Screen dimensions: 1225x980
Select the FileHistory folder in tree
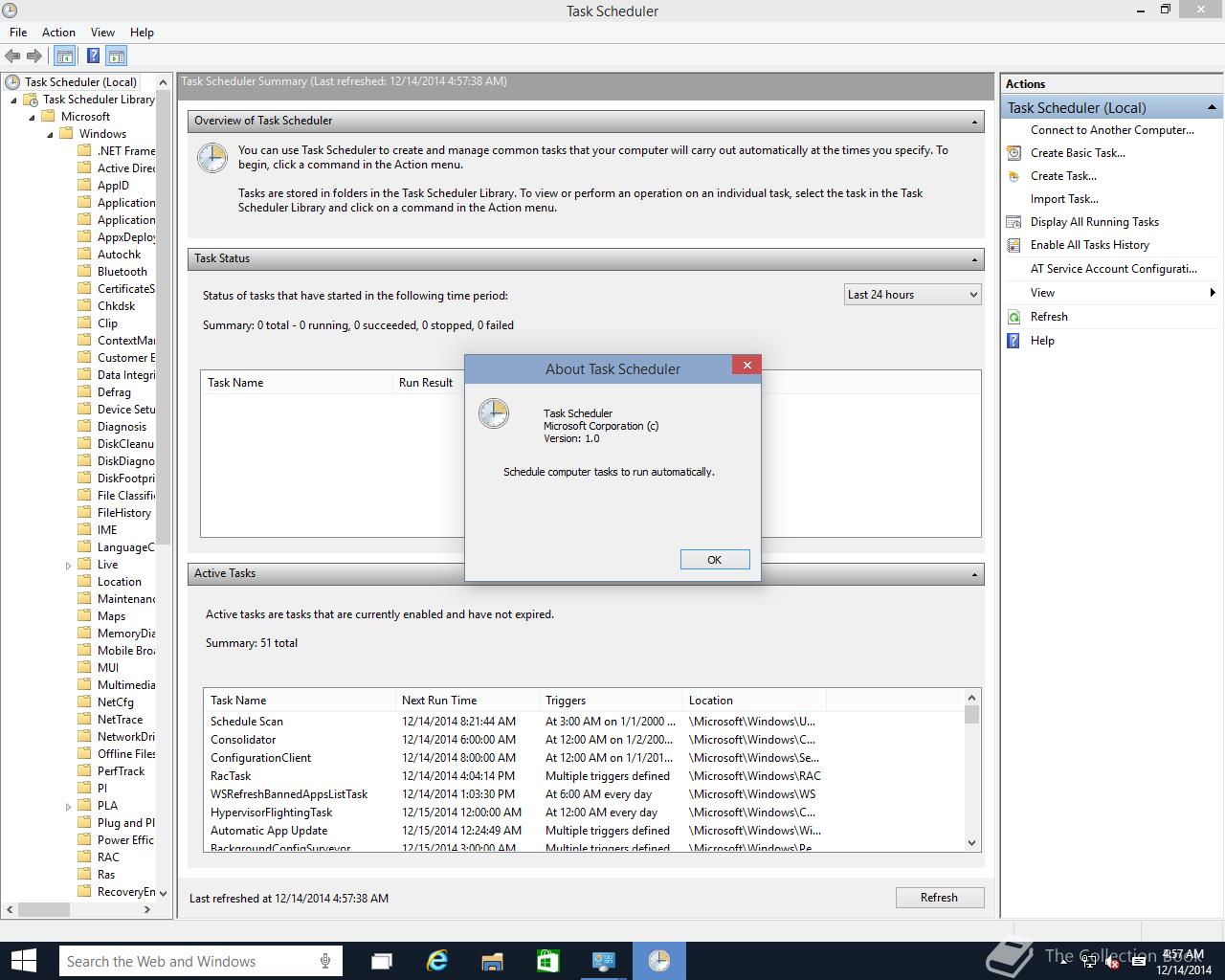click(x=124, y=513)
